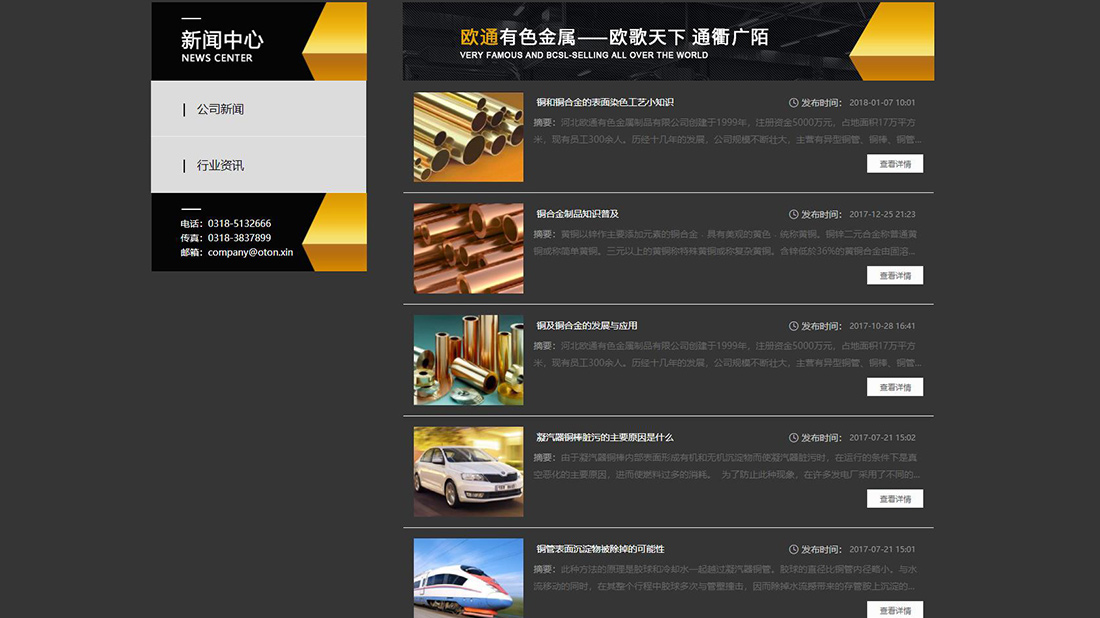Switch to the 行业资讯 category
The width and height of the screenshot is (1100, 618).
[220, 165]
